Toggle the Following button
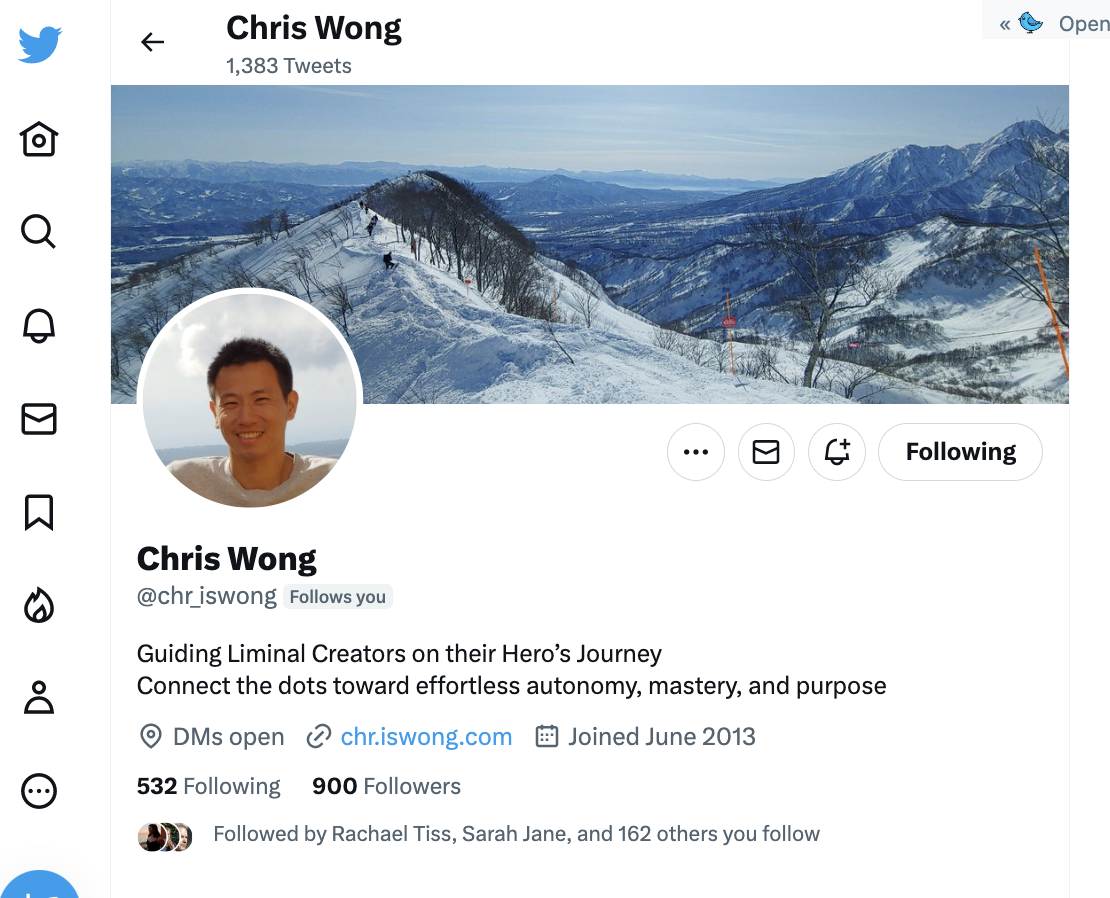This screenshot has height=898, width=1110. point(960,451)
